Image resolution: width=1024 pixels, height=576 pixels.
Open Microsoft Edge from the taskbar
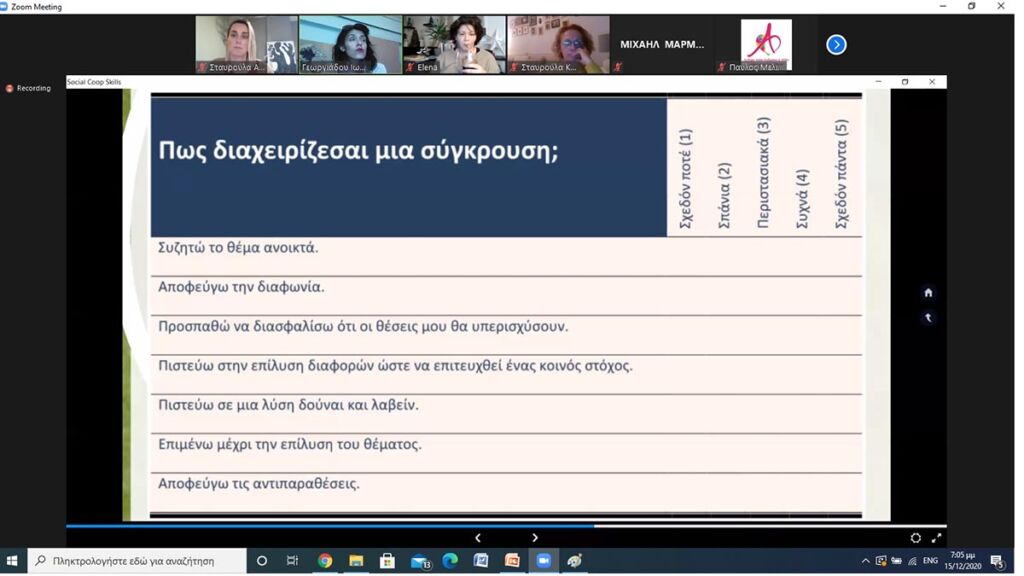(450, 561)
